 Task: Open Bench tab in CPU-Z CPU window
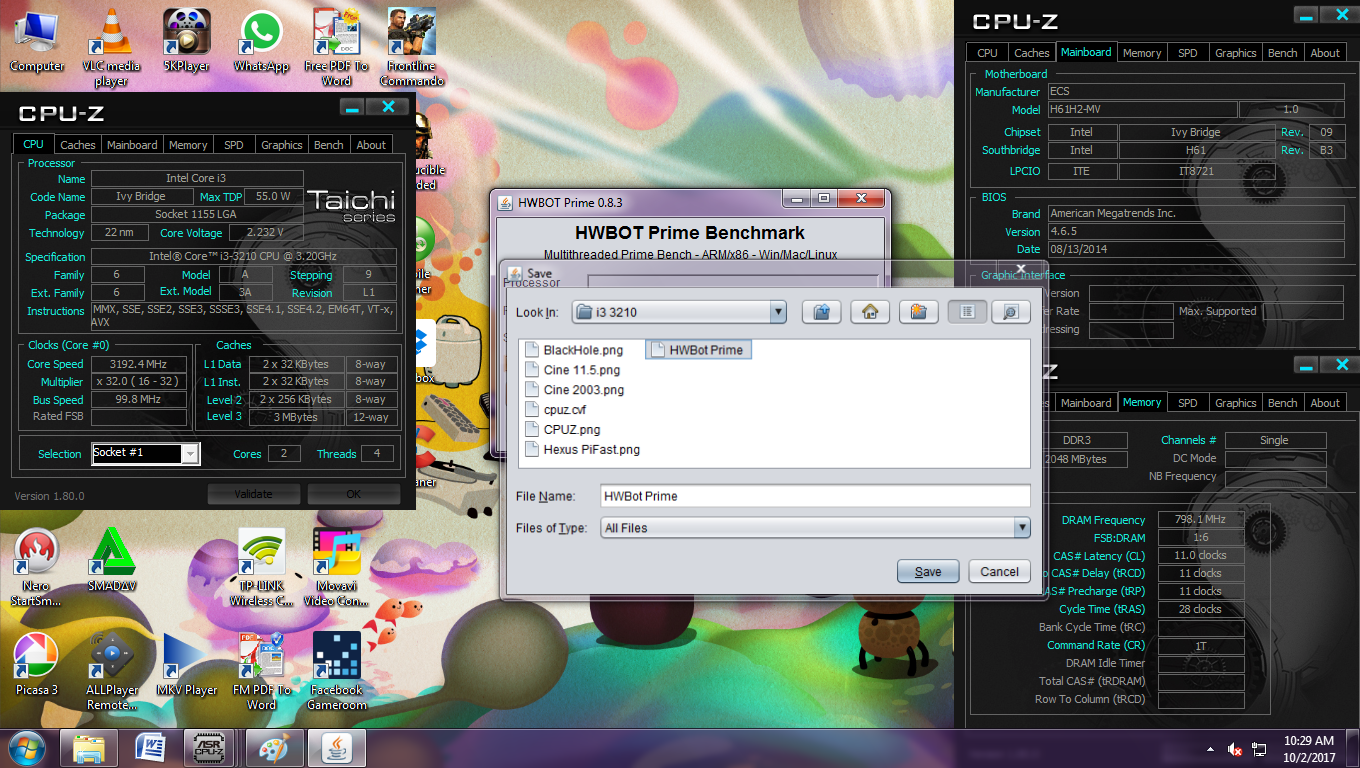pos(329,145)
